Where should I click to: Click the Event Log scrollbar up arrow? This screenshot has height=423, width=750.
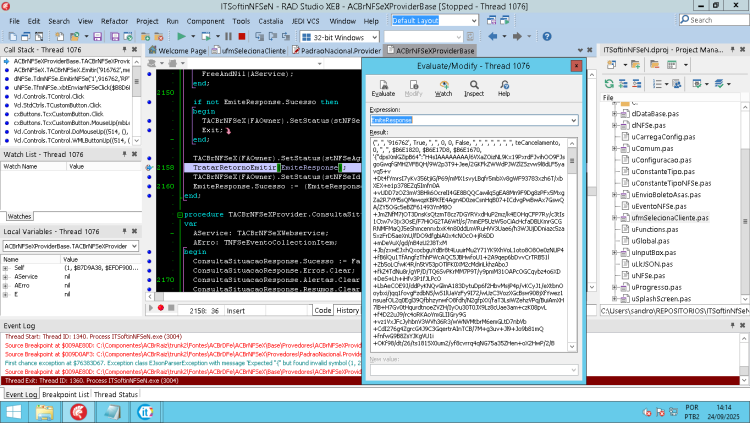(x=744, y=338)
